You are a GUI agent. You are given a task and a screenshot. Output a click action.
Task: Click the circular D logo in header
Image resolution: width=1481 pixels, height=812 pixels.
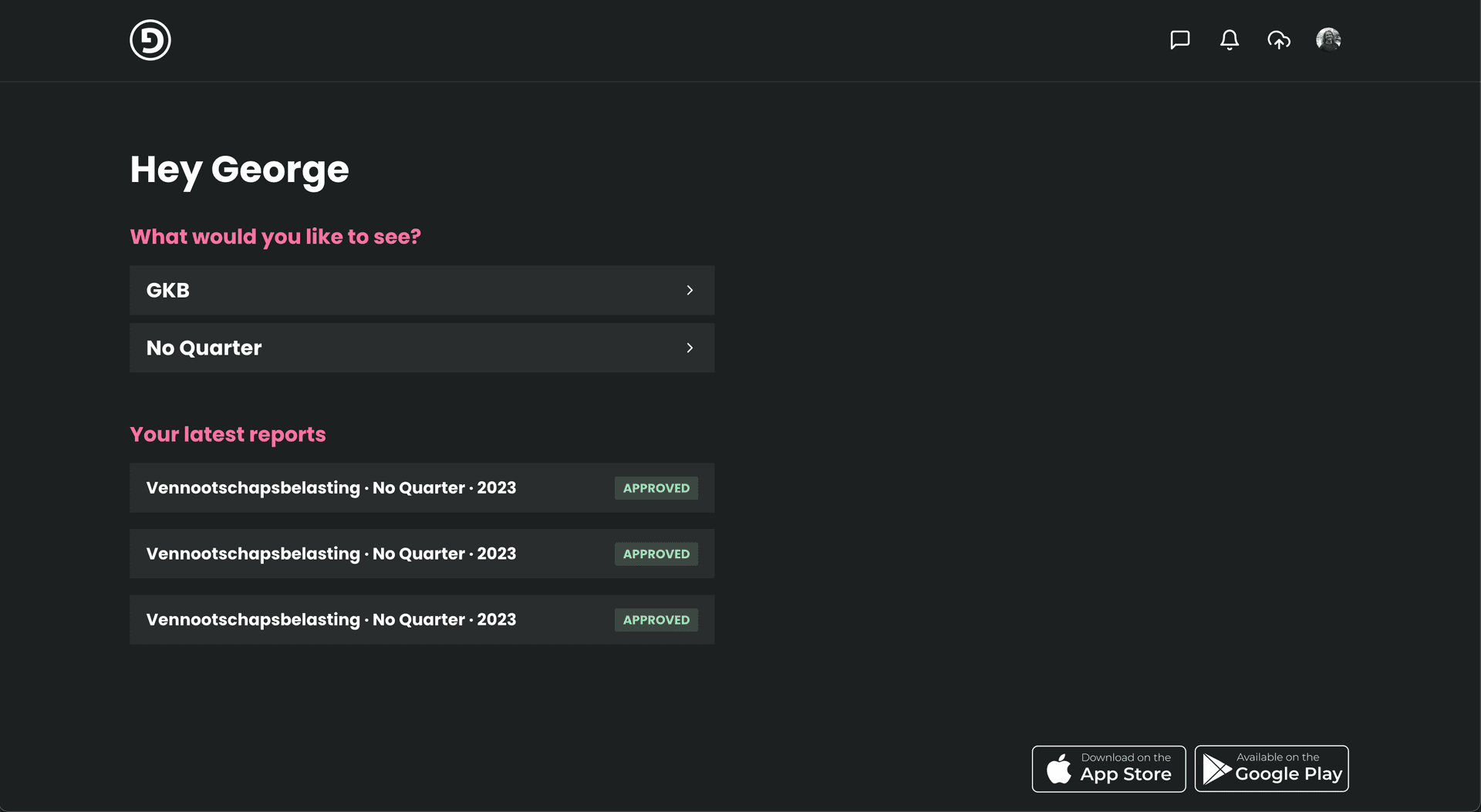(150, 40)
